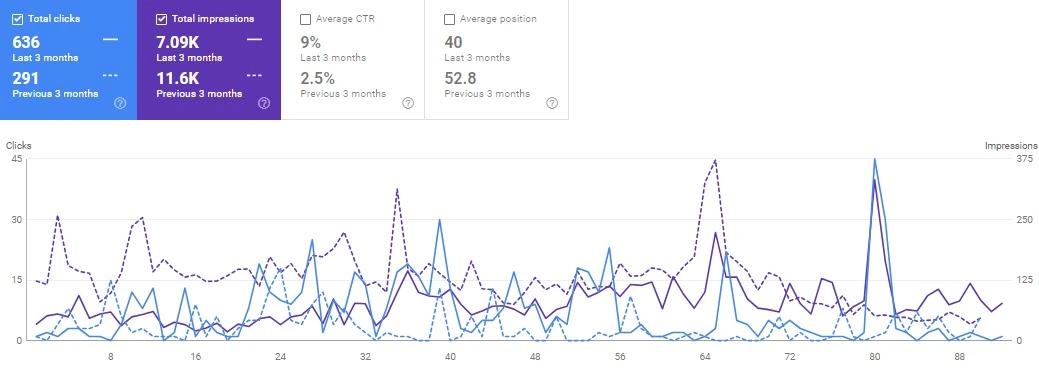Screen dimensions: 1039x373
Task: Select the dashed line legend beside 291 clicks
Action: [111, 76]
